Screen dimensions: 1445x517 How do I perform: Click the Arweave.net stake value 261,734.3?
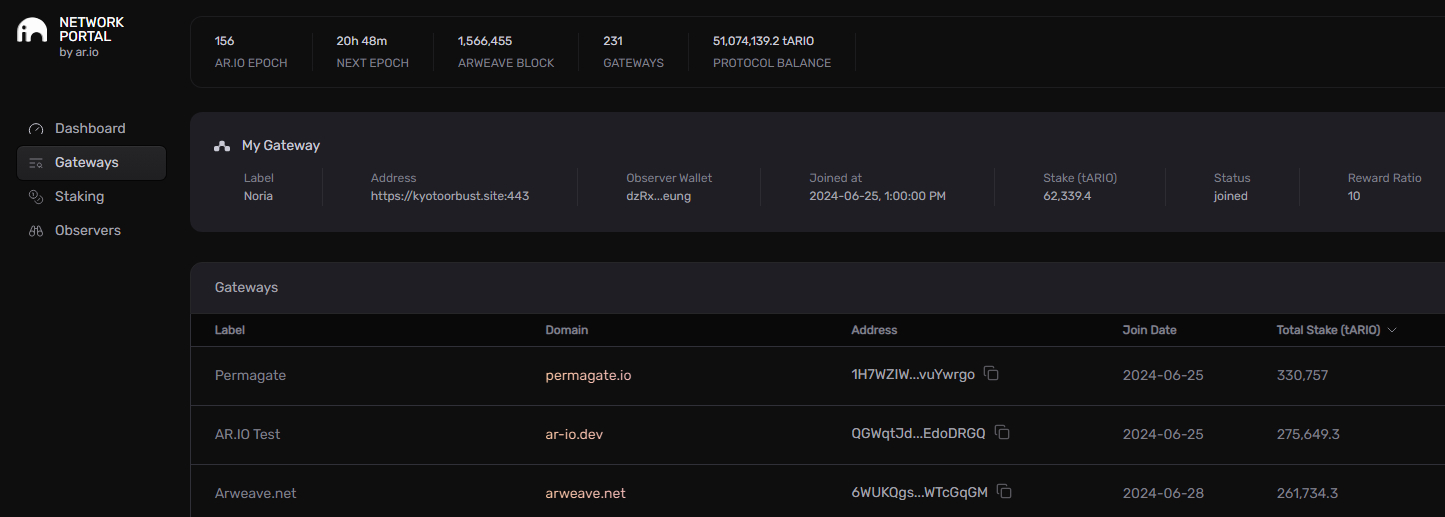[1308, 494]
